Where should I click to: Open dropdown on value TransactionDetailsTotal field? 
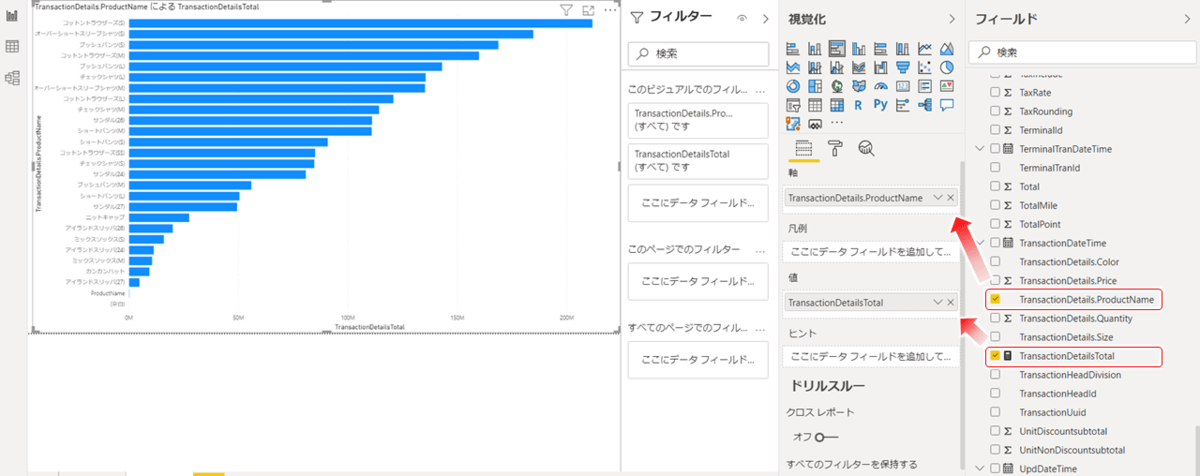click(x=937, y=302)
